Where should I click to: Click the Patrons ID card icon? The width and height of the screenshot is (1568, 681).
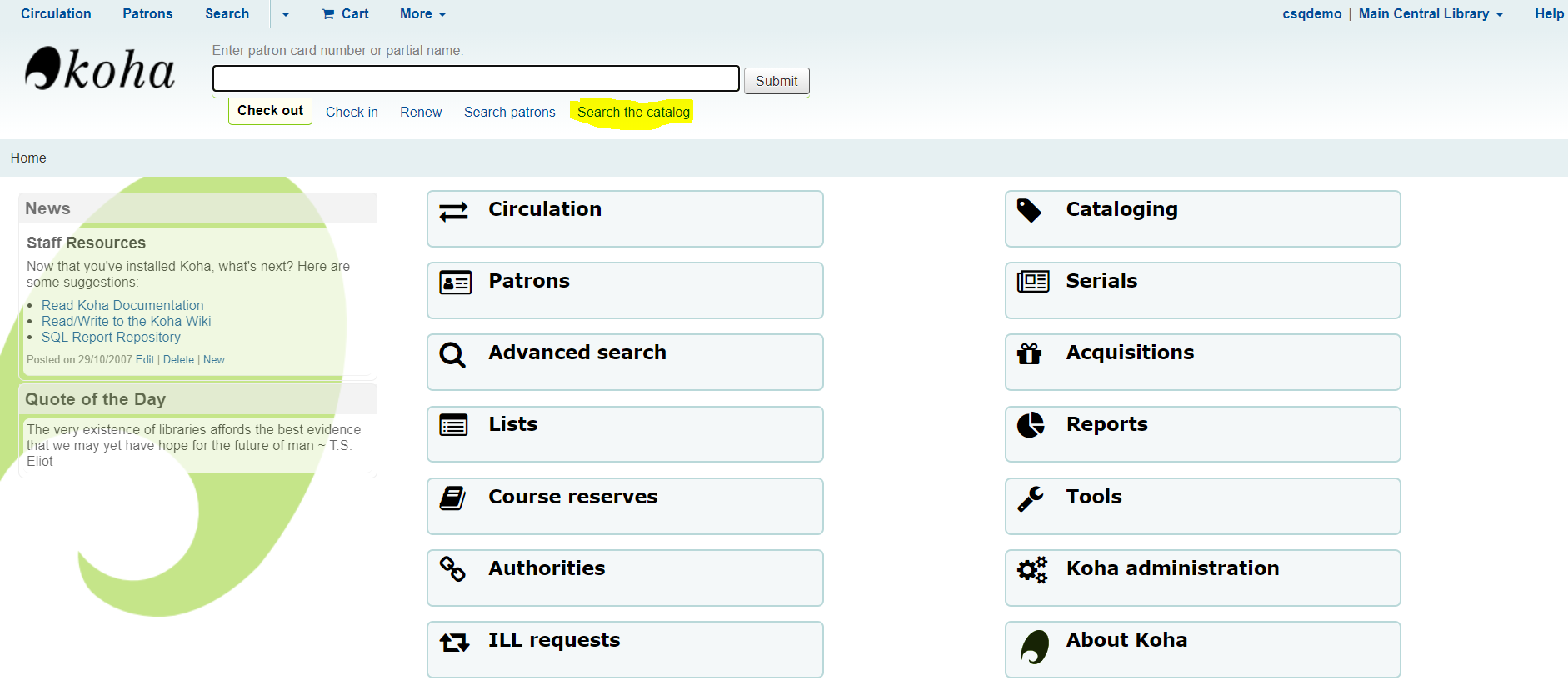point(455,283)
